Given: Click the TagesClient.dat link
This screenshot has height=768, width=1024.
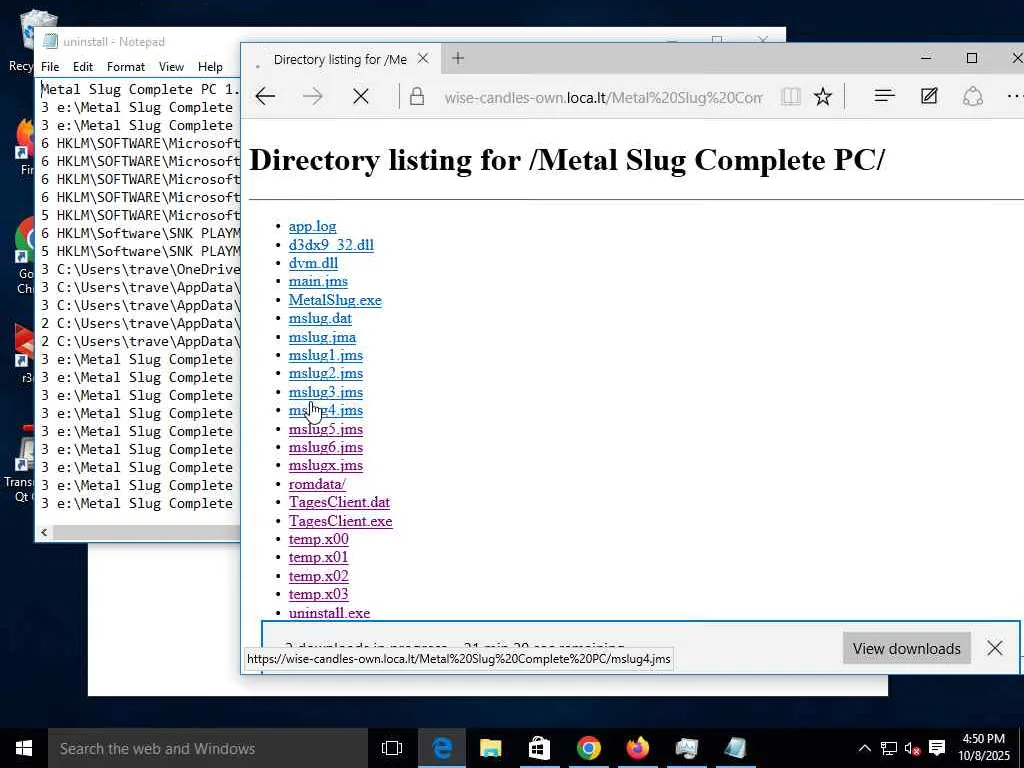Looking at the screenshot, I should [339, 502].
